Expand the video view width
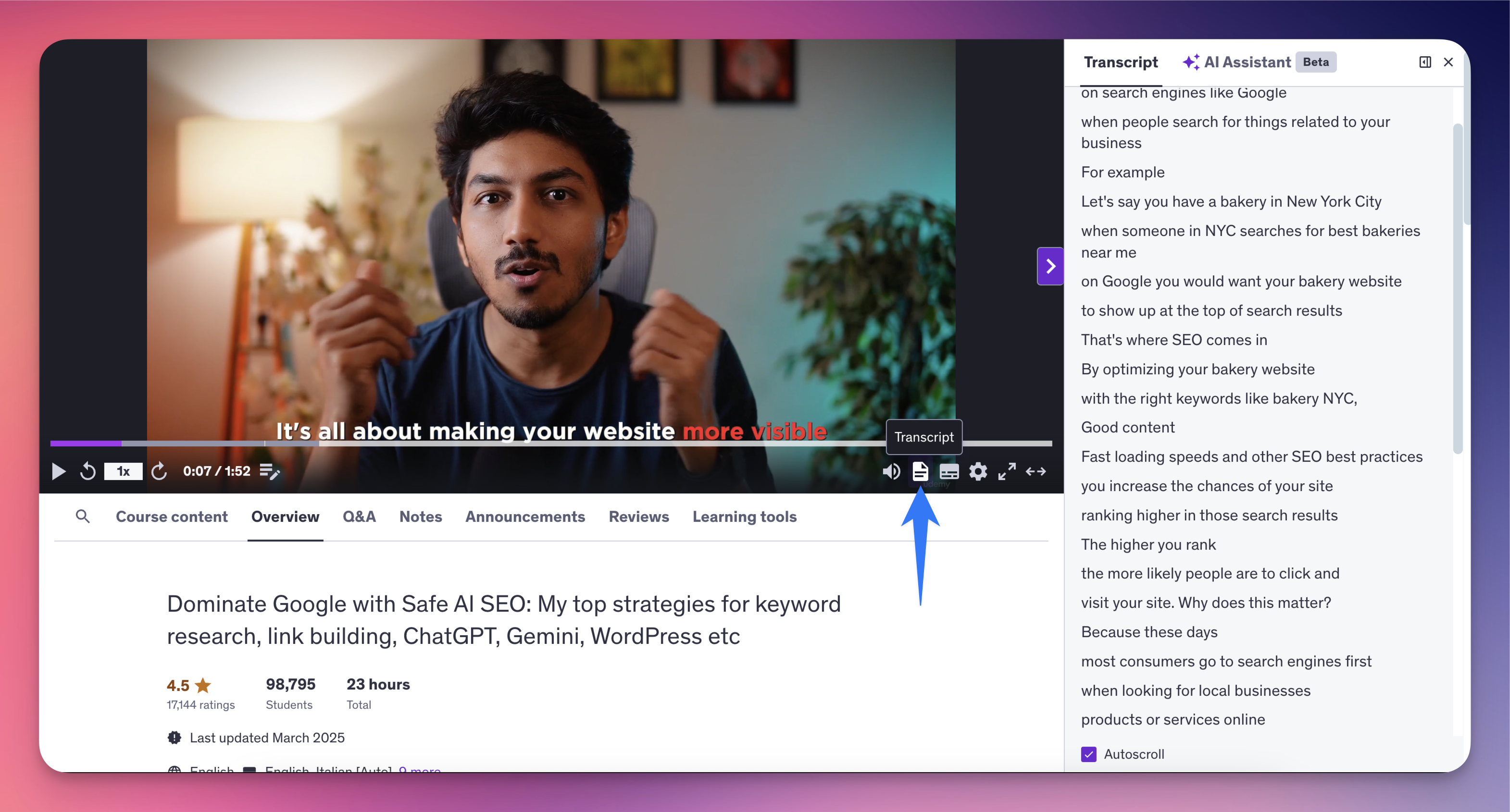 pos(1036,471)
